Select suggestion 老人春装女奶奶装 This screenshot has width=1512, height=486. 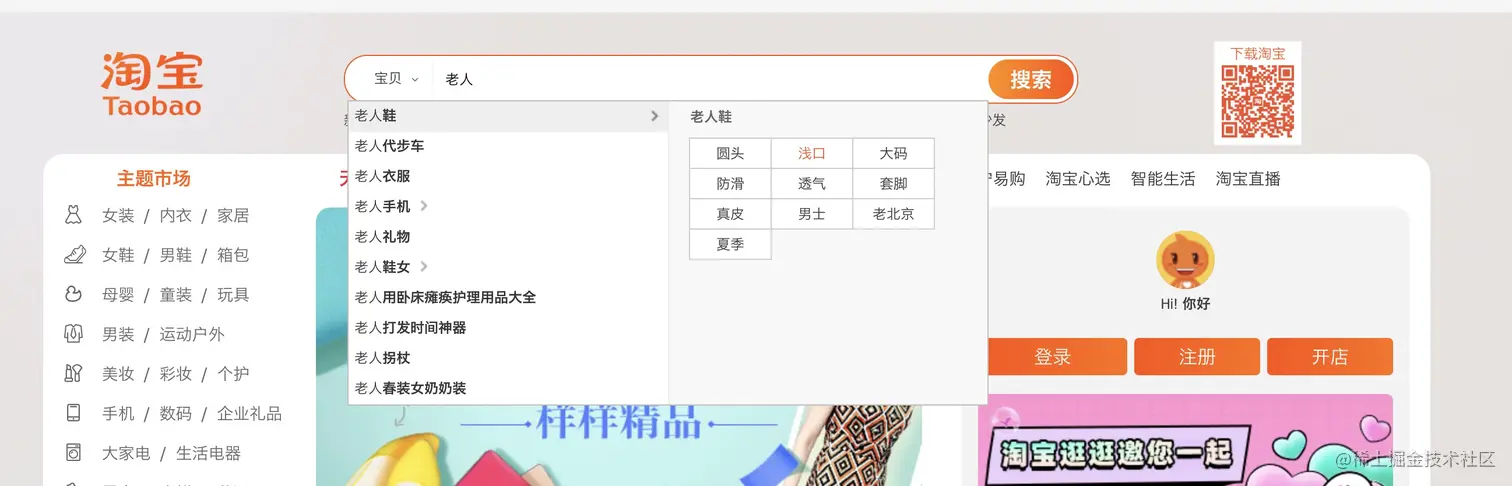coord(508,388)
